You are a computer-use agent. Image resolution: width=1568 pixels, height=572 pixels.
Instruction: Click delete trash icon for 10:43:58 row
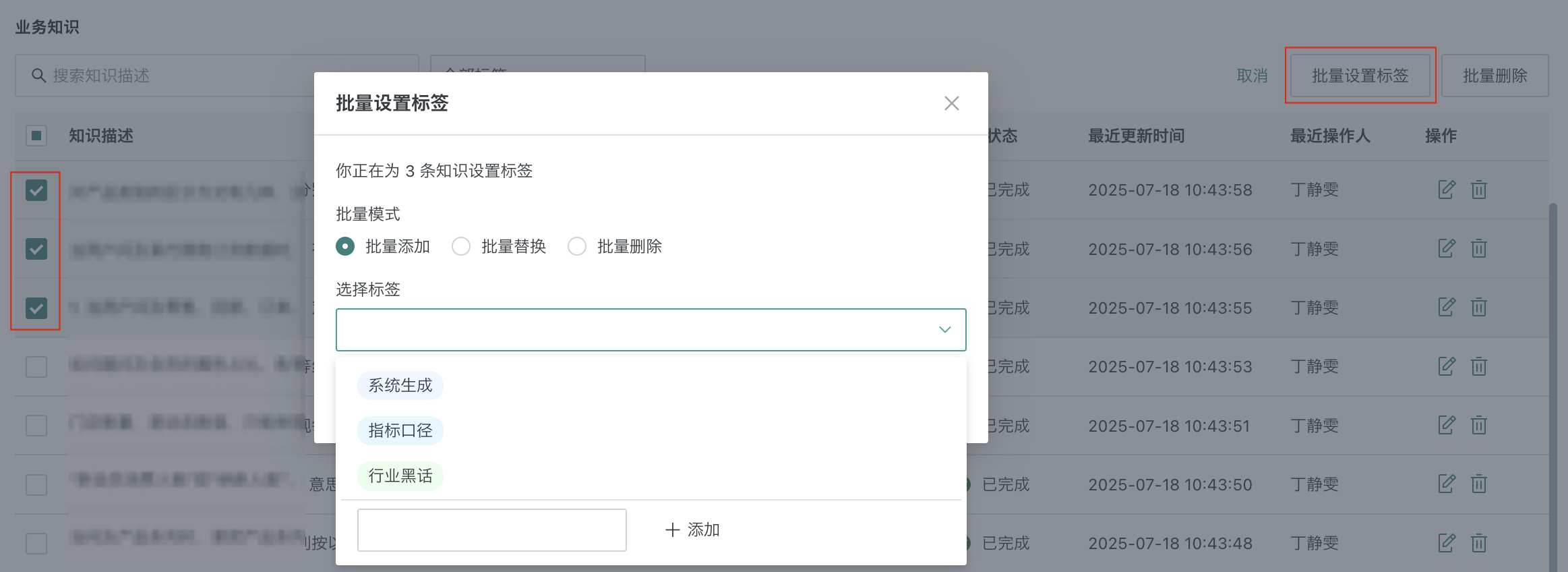[1478, 190]
